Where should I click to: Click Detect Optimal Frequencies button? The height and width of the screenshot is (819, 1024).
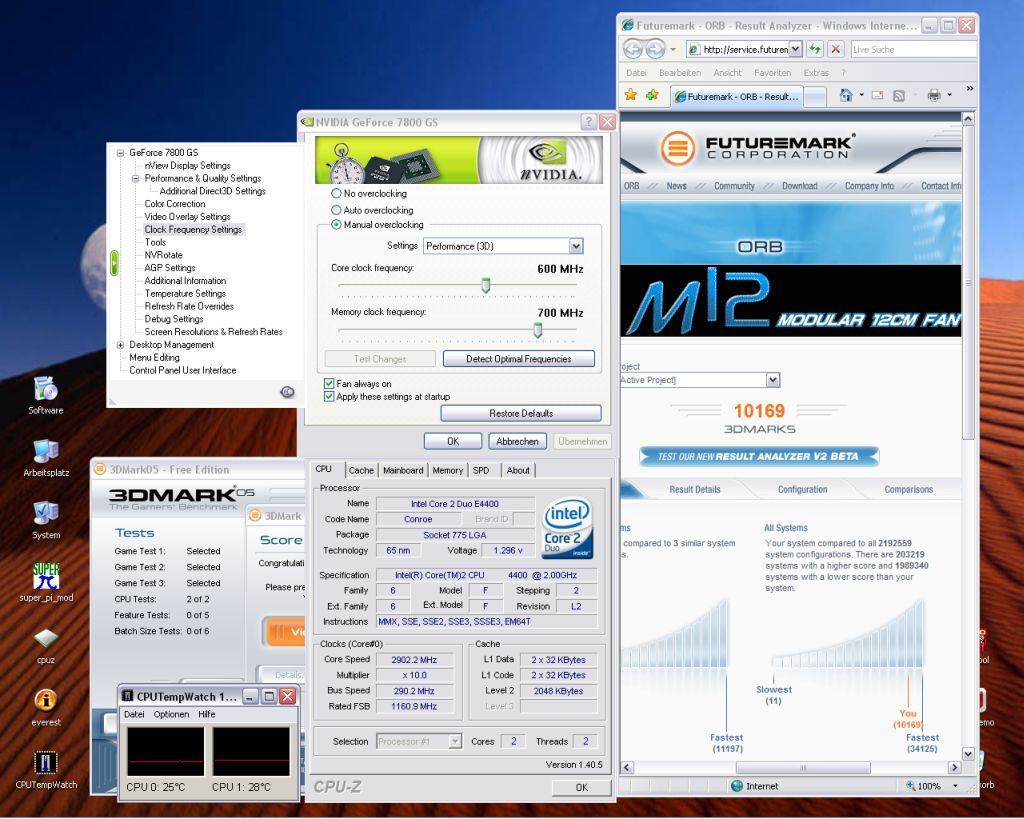519,359
